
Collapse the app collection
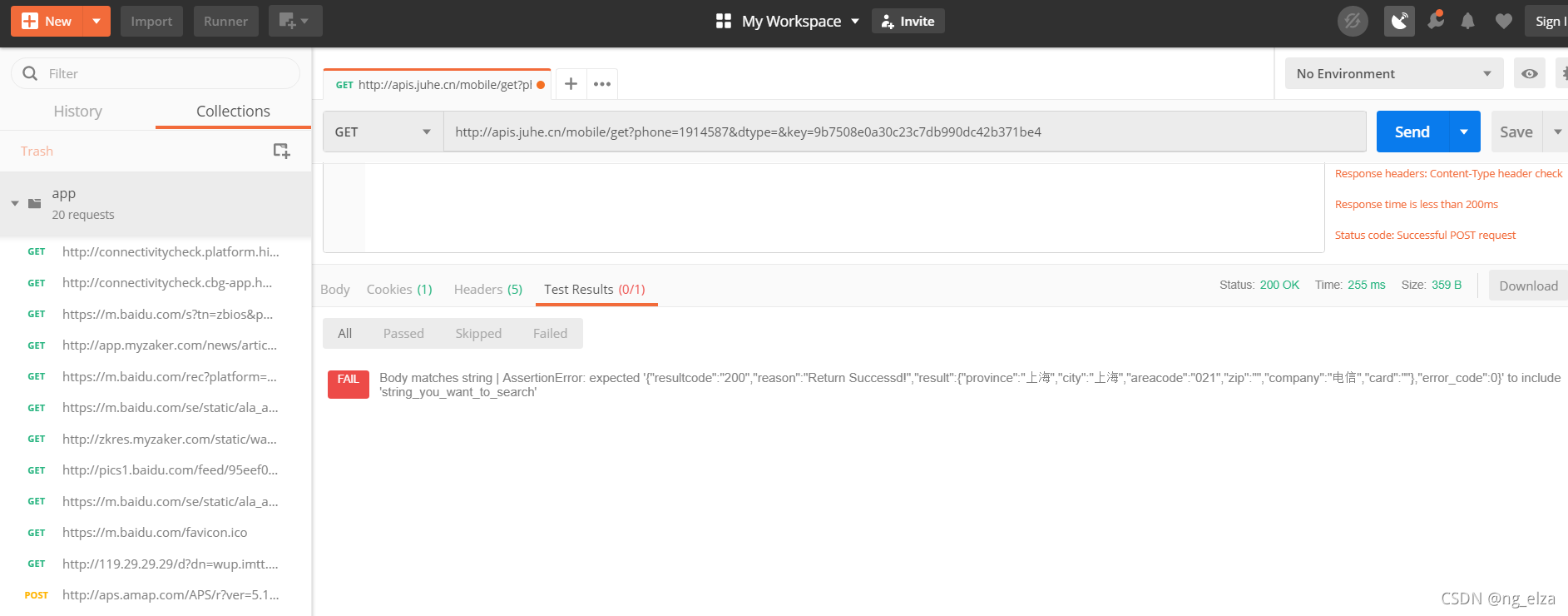coord(15,203)
